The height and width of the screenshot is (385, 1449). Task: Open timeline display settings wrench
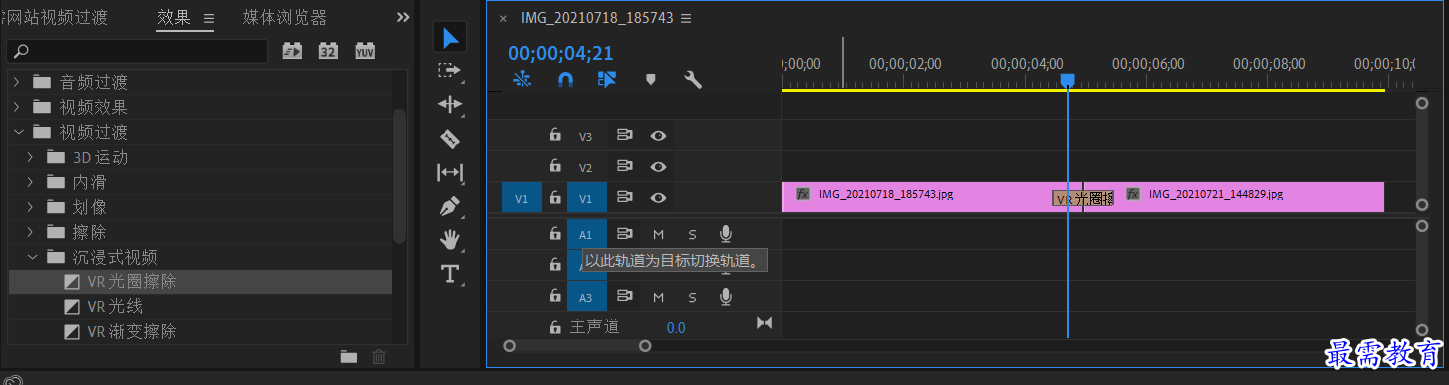point(693,80)
